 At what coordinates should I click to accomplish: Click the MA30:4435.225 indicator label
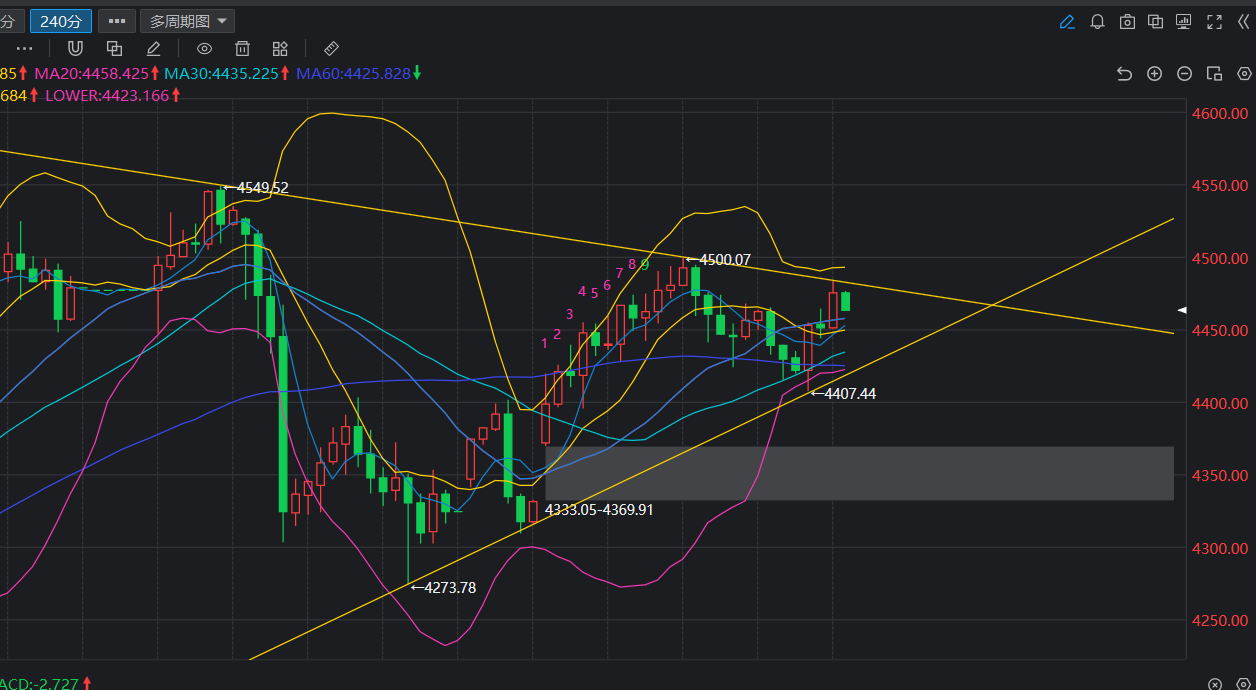(221, 73)
